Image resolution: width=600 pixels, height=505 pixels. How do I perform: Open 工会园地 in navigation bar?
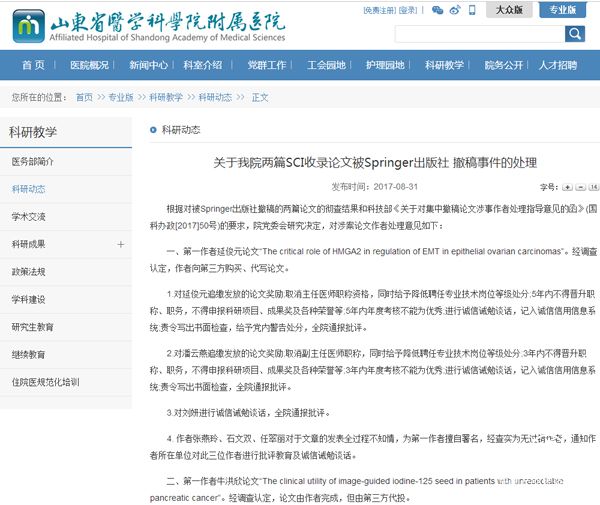[326, 65]
